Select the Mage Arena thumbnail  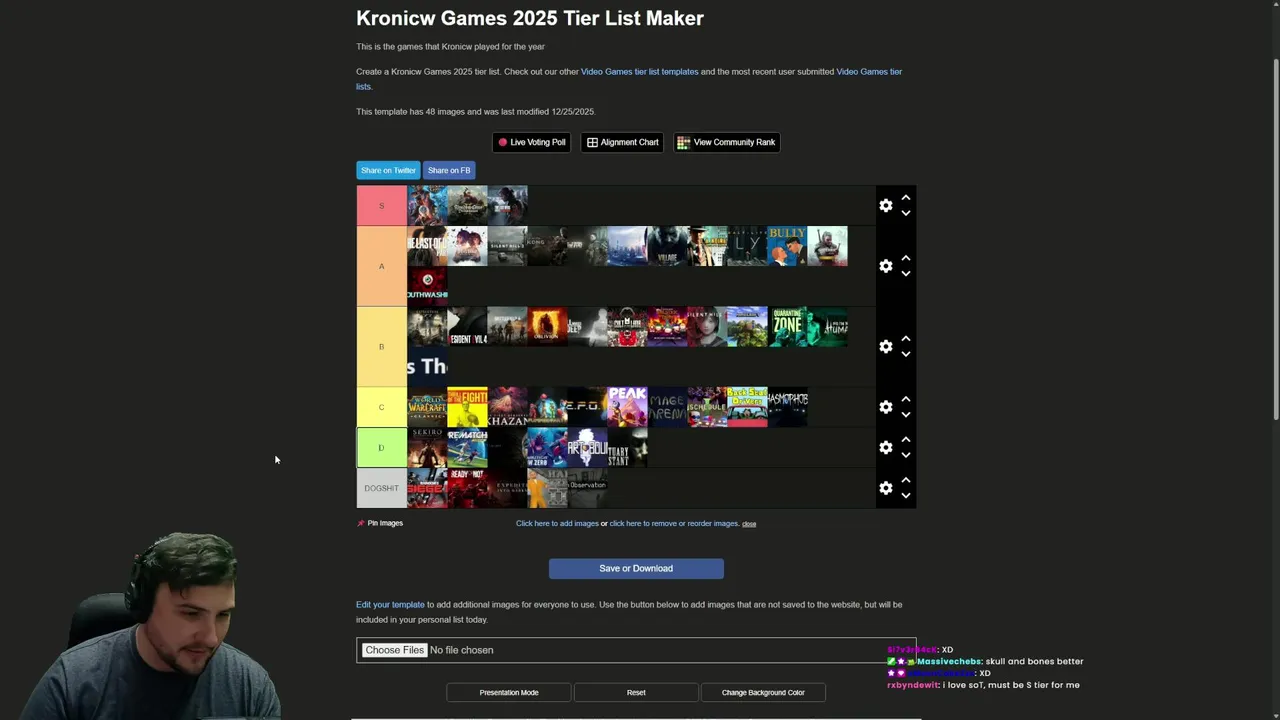(667, 407)
